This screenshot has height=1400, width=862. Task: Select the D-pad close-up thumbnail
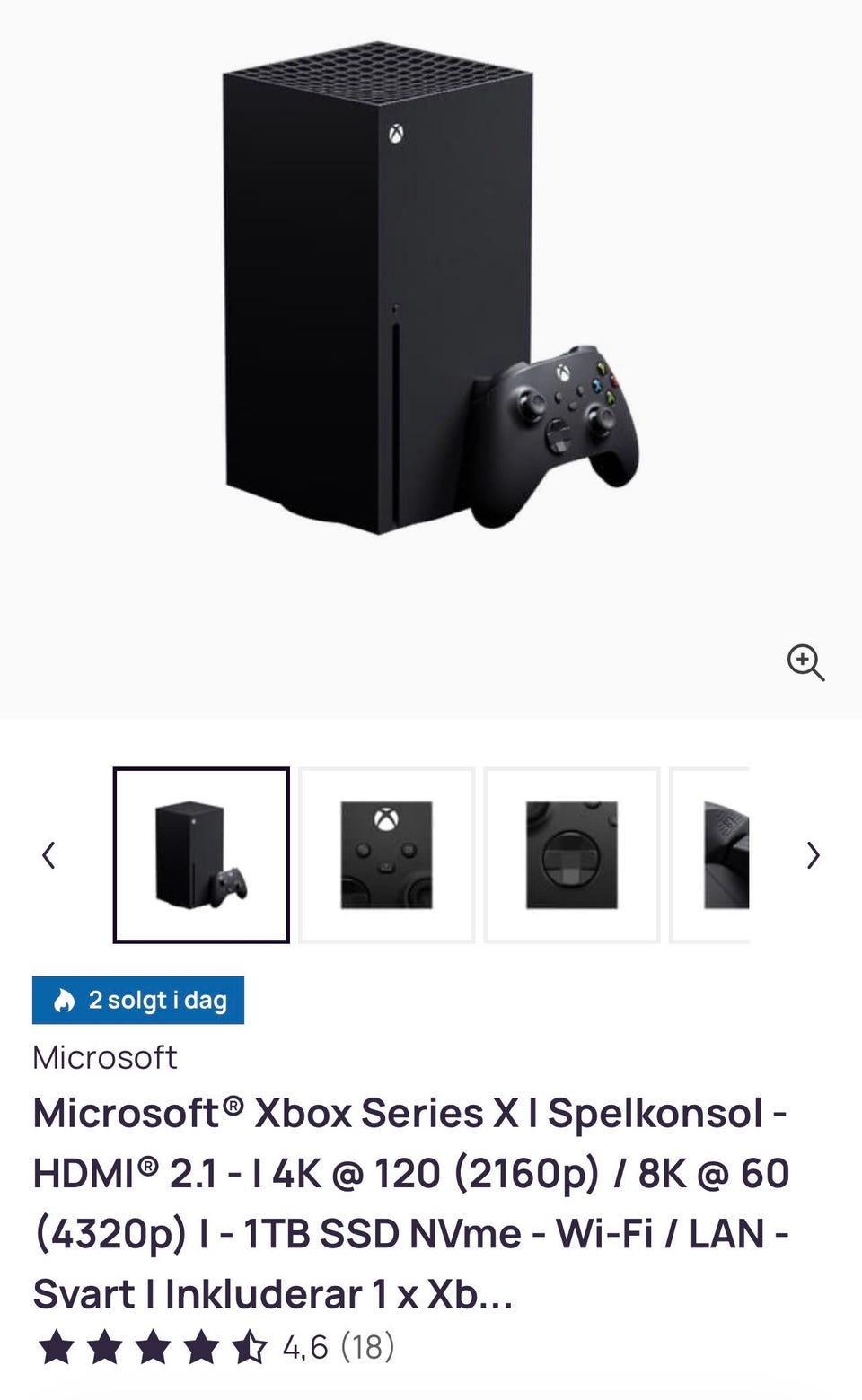point(572,855)
